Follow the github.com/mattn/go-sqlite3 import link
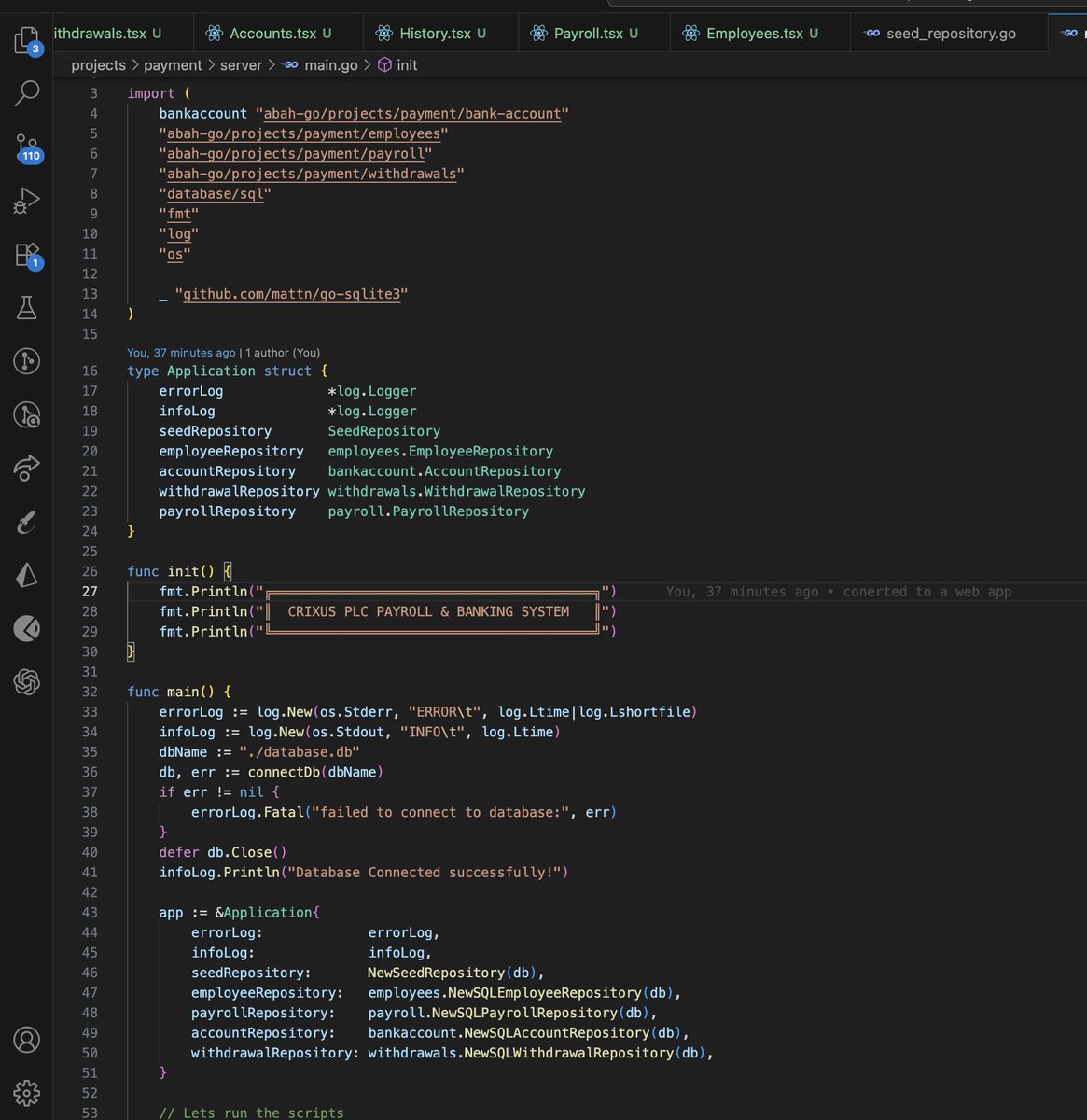Screen dimensions: 1087x1120 pos(291,294)
